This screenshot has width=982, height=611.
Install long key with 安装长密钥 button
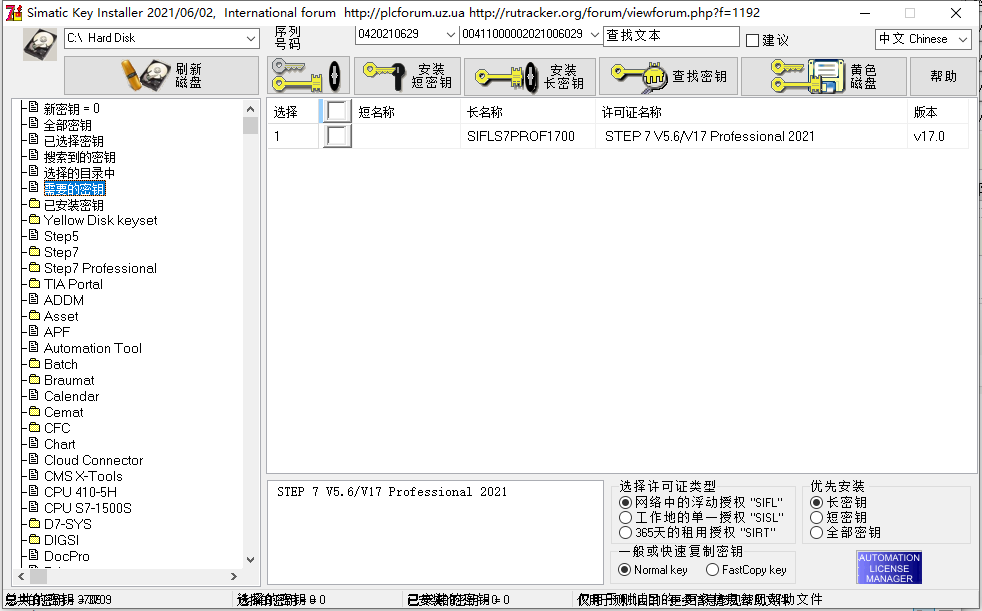point(530,77)
